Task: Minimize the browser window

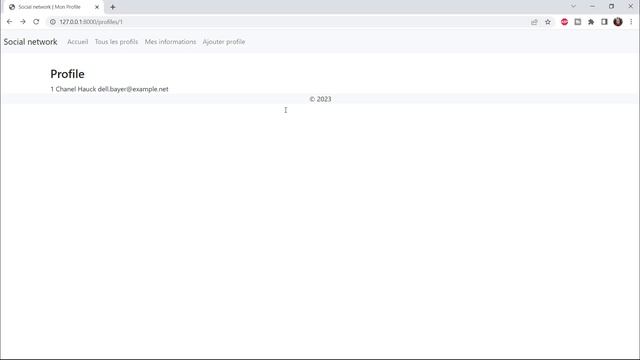Action: pos(592,6)
